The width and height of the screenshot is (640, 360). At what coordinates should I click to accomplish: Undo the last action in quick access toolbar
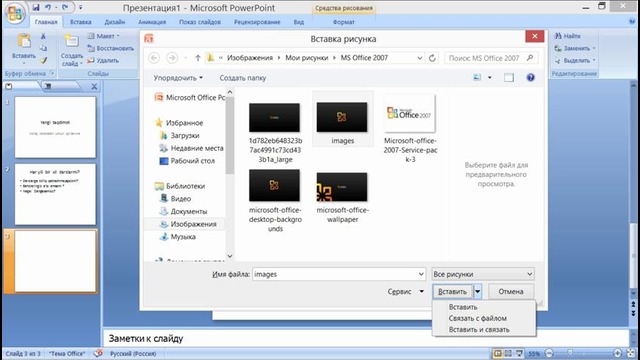pyautogui.click(x=48, y=7)
